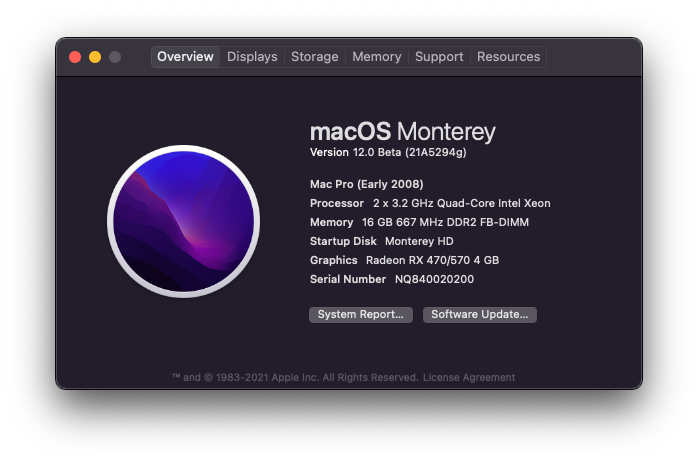Image resolution: width=698 pixels, height=463 pixels.
Task: Open the Support tab
Action: (x=439, y=57)
